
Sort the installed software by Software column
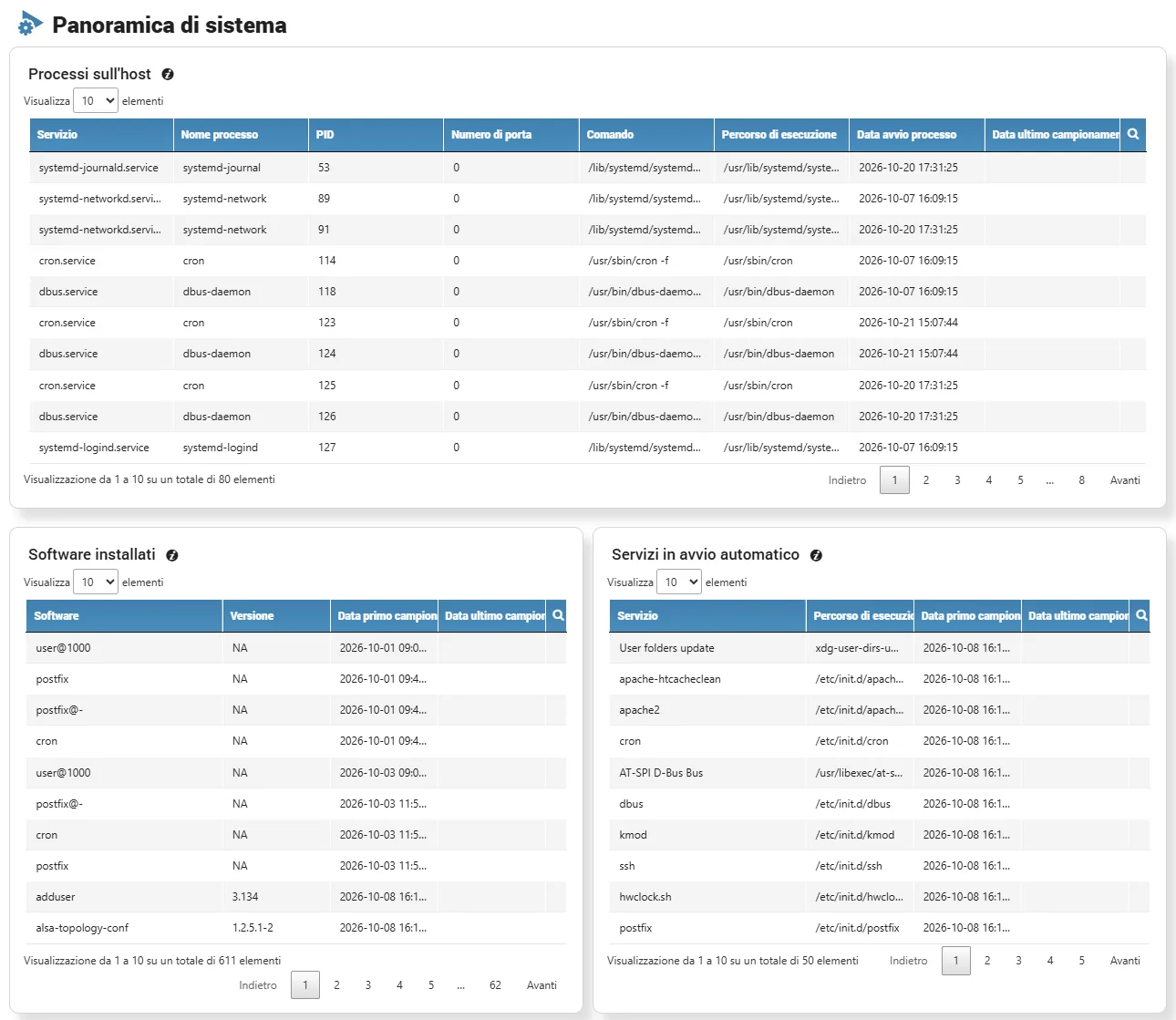tap(124, 615)
